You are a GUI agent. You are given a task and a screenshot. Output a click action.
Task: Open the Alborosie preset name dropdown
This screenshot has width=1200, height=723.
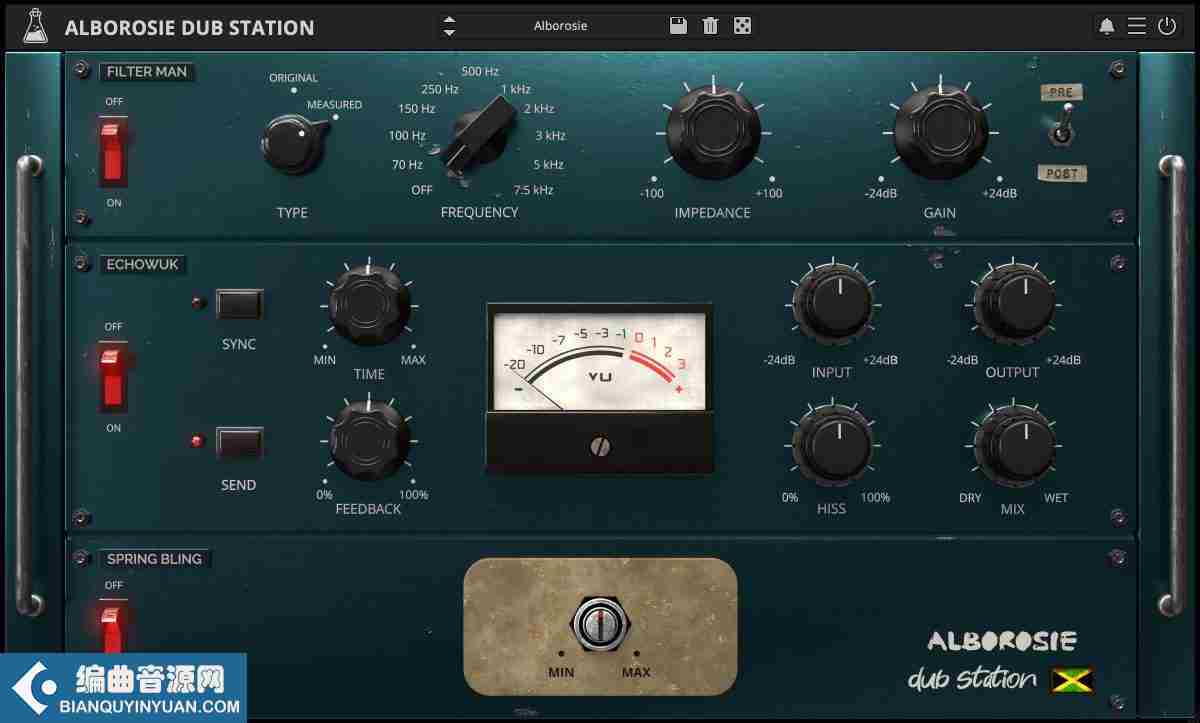point(561,26)
